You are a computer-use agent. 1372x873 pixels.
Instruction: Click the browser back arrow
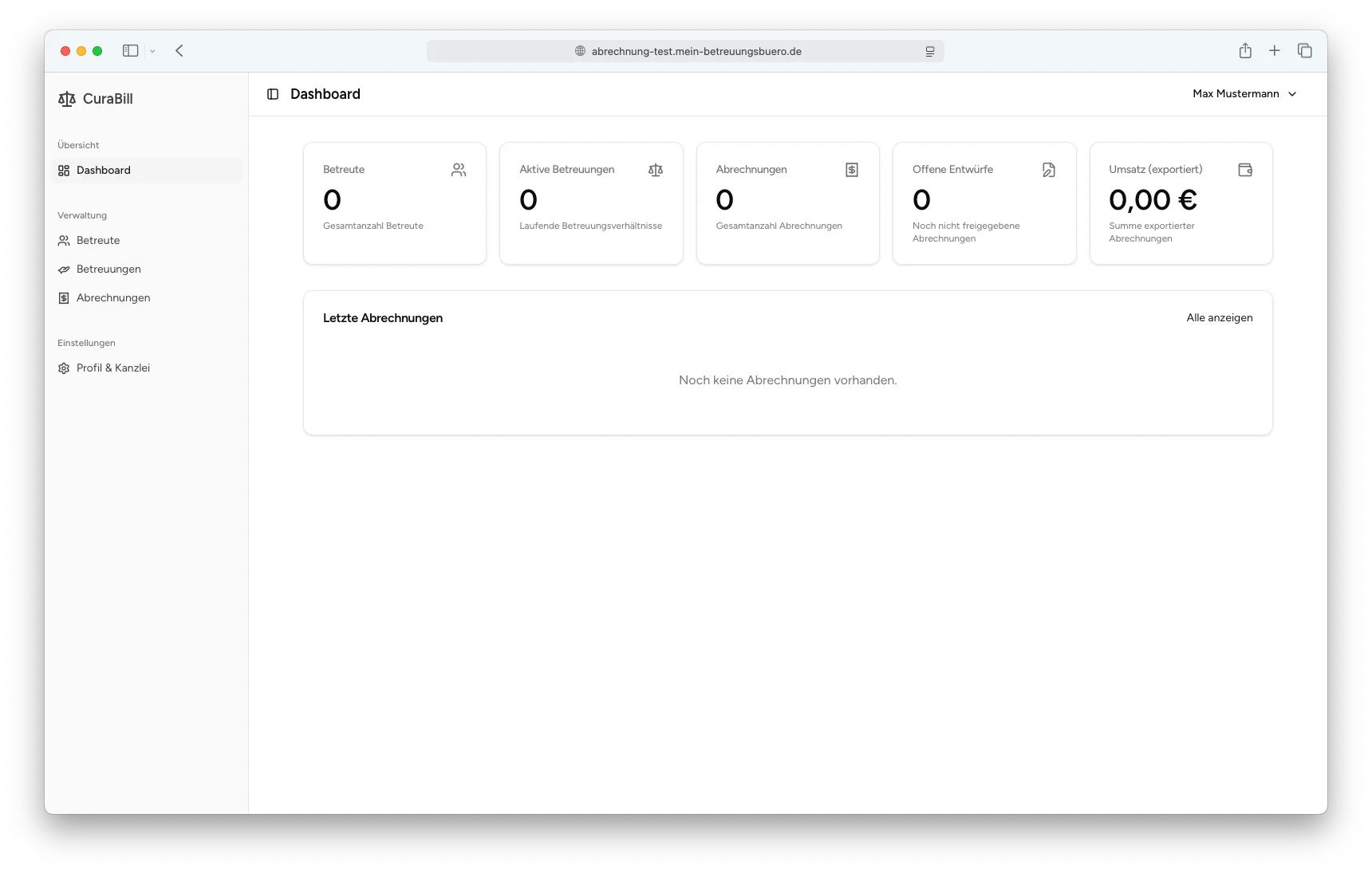pyautogui.click(x=179, y=51)
